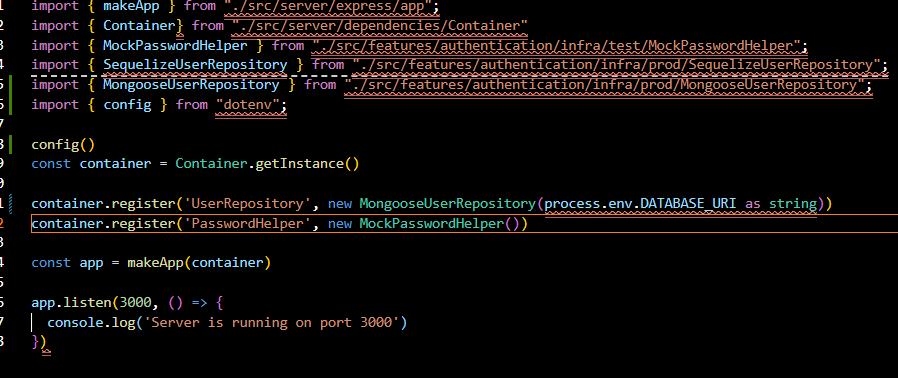Click new MongooseUserRepository constructor call
Viewport: 898px width, 378px height.
pyautogui.click(x=431, y=203)
